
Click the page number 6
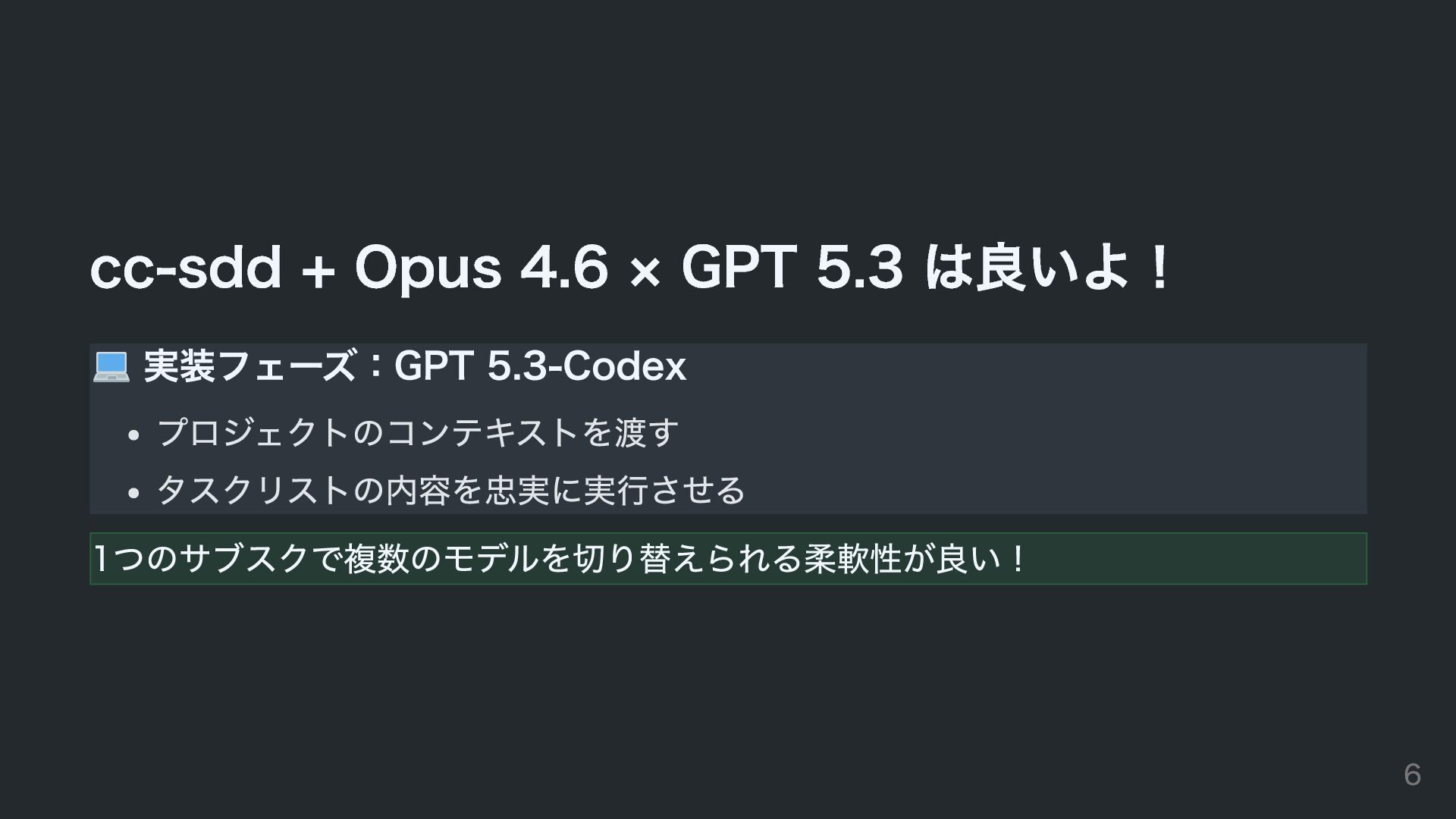[x=1412, y=774]
